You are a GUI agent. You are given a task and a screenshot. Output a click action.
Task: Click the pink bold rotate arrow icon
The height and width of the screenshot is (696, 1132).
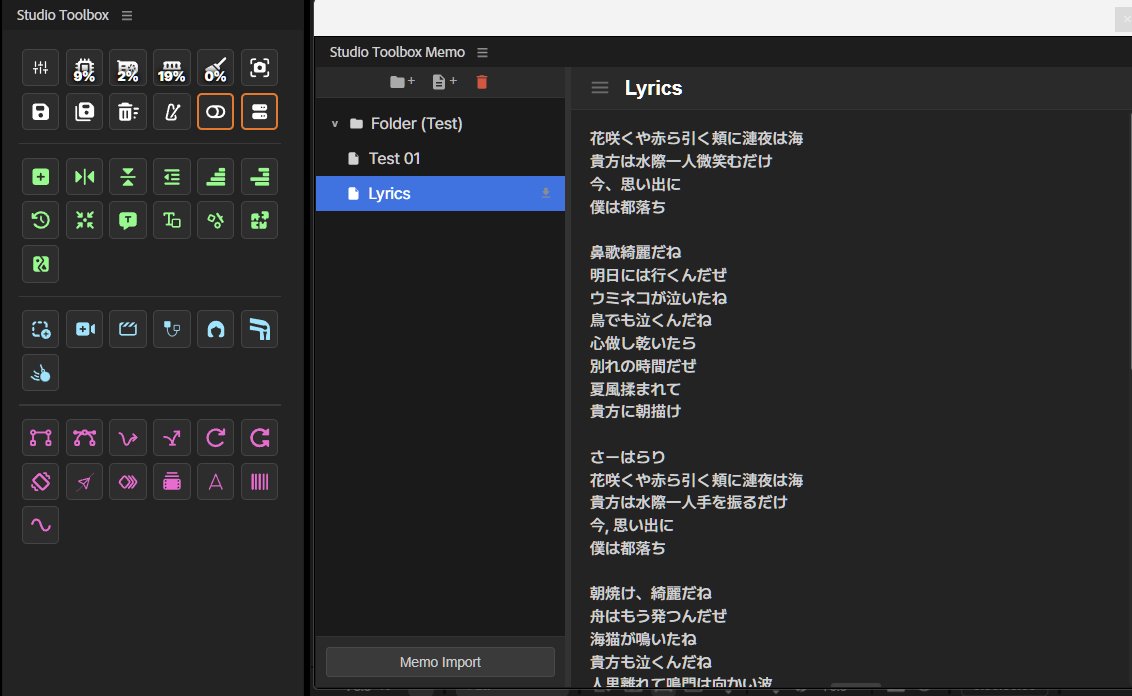click(259, 438)
